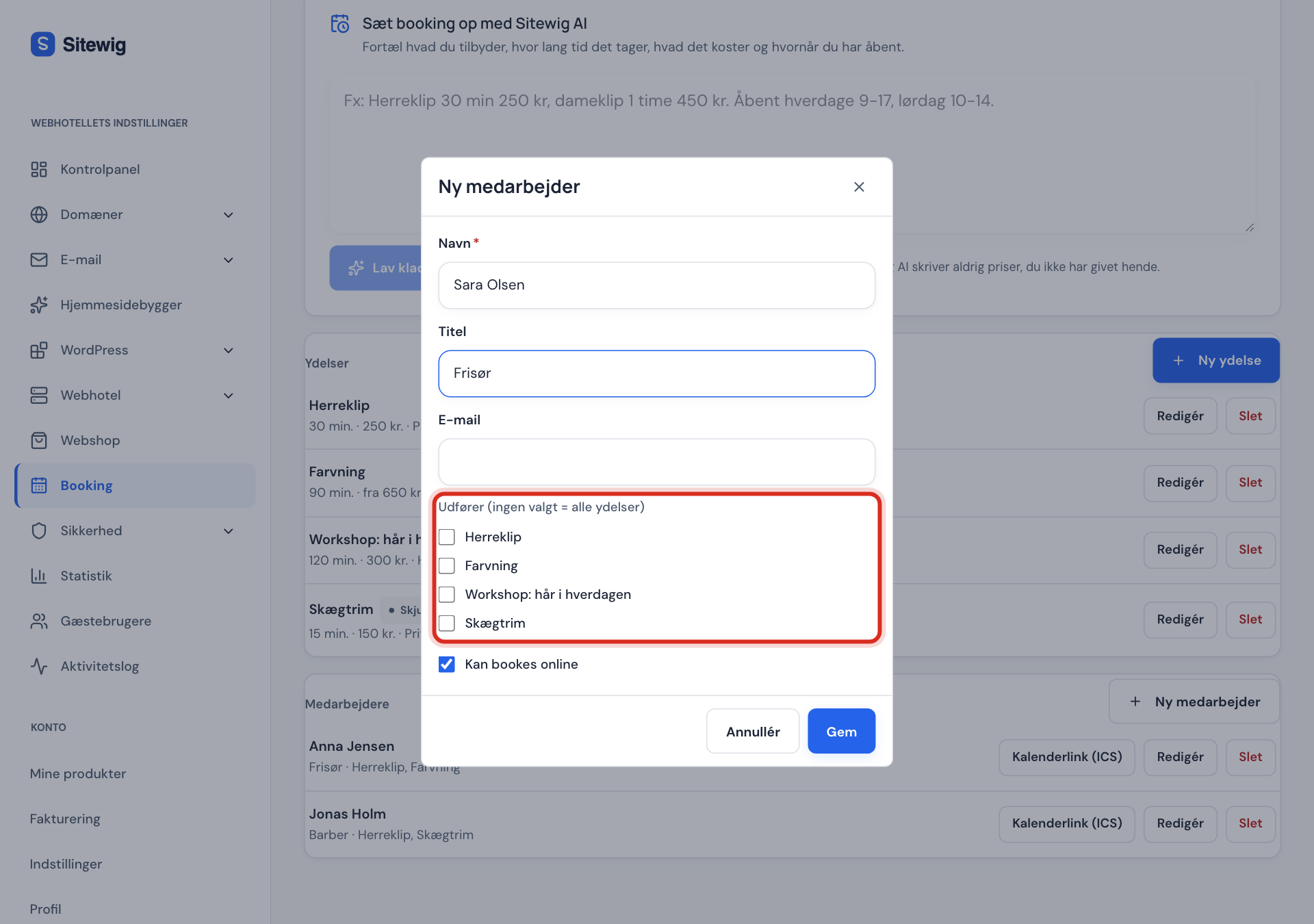
Task: Expand the Sikkerhed section chevron
Action: point(229,531)
